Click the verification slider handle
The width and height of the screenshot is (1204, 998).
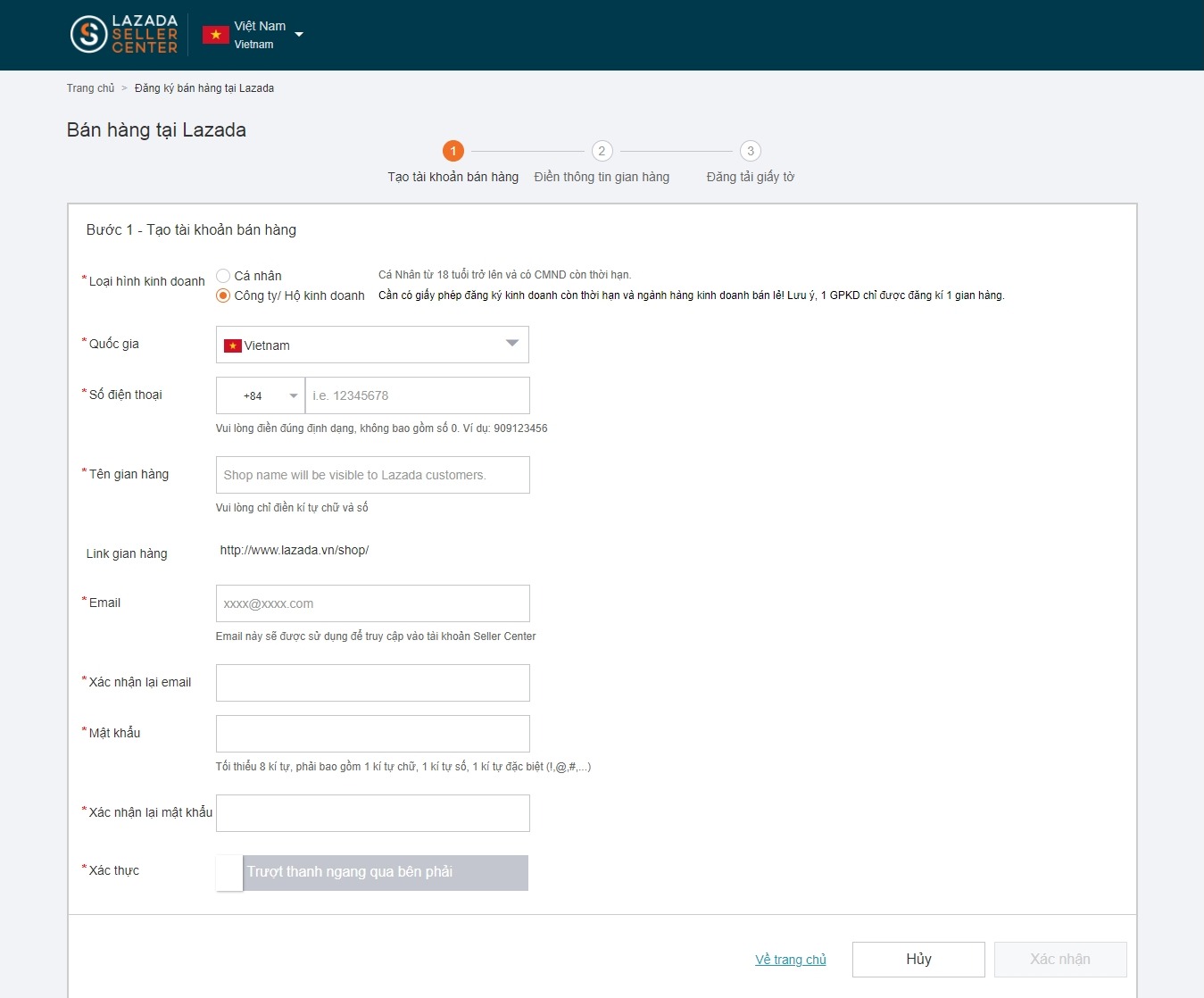point(229,873)
